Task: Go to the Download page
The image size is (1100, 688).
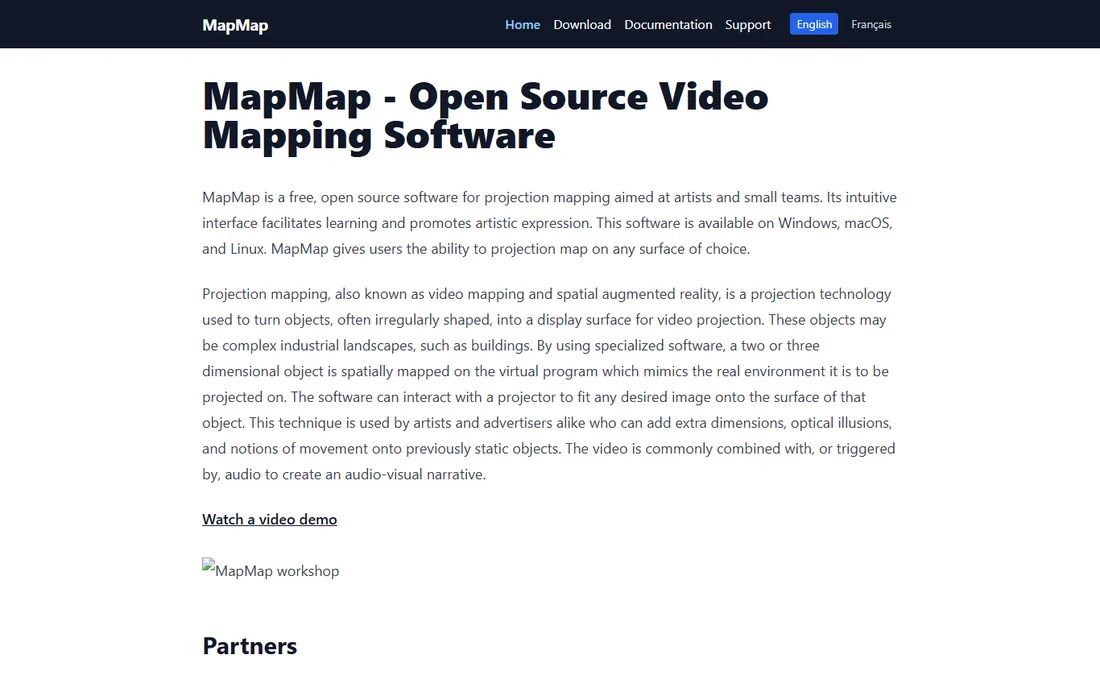Action: 582,25
